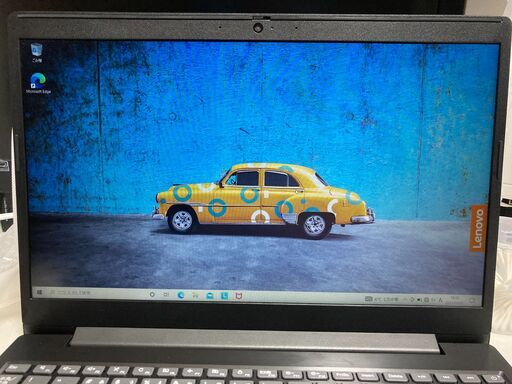Image resolution: width=512 pixels, height=384 pixels.
Task: Switch IME input mode indicator A
Action: [440, 300]
